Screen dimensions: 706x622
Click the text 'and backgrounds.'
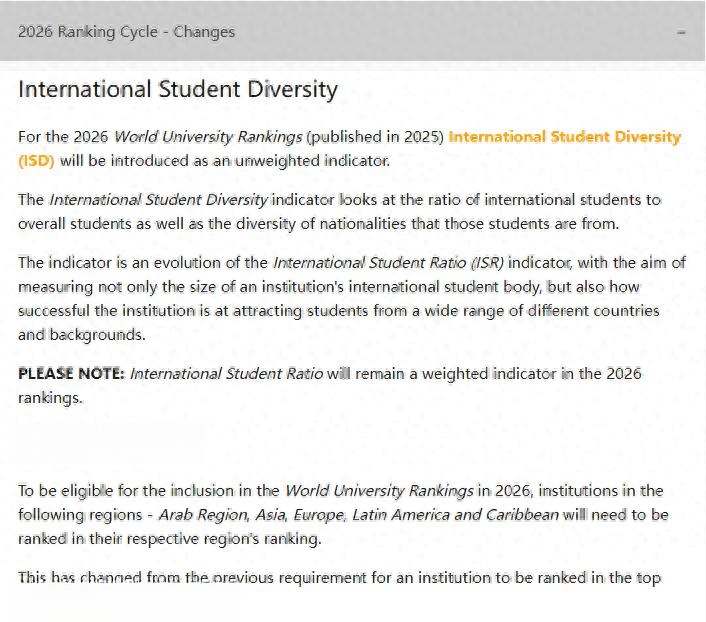click(82, 335)
